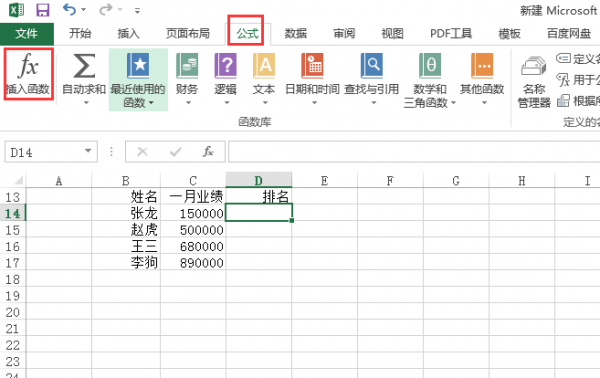The image size is (600, 378).
Task: Open the Name Box dropdown arrow
Action: (88, 151)
